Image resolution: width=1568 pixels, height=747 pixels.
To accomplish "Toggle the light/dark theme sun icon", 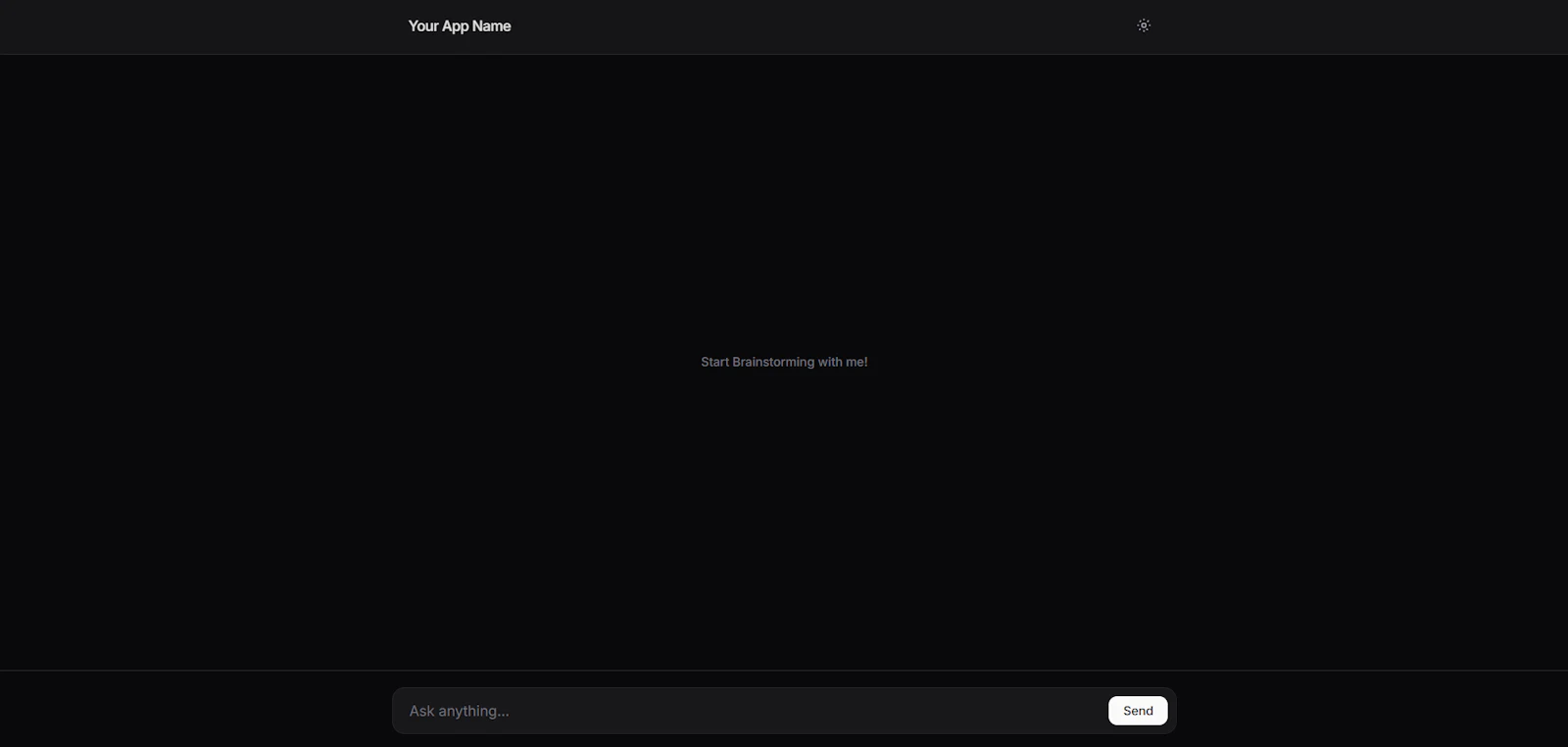I will (x=1143, y=25).
